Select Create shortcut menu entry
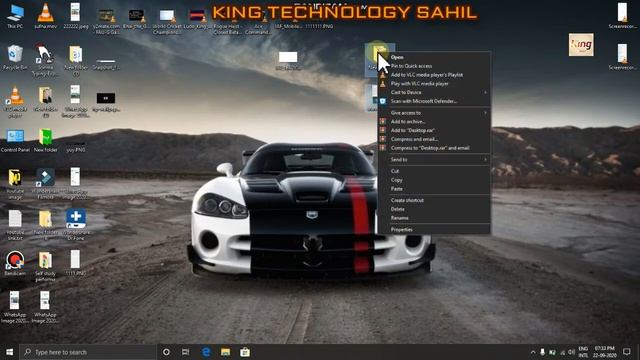 point(434,200)
